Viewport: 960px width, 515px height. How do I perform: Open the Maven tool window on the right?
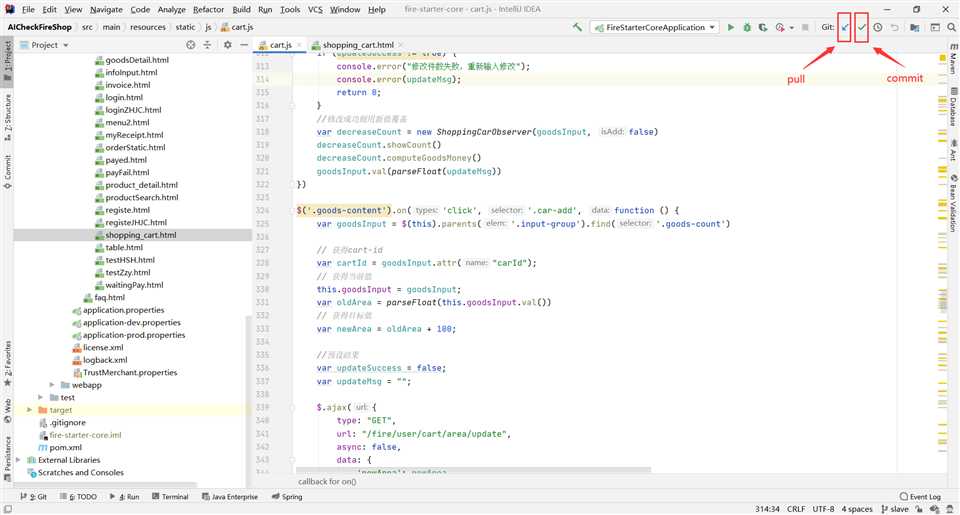click(953, 59)
